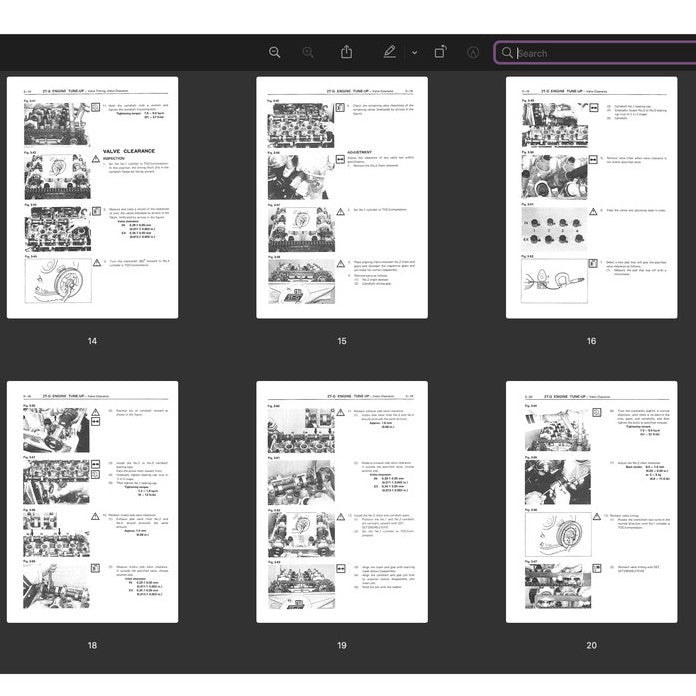696x696 pixels.
Task: Click the page number label 19
Action: pos(342,645)
